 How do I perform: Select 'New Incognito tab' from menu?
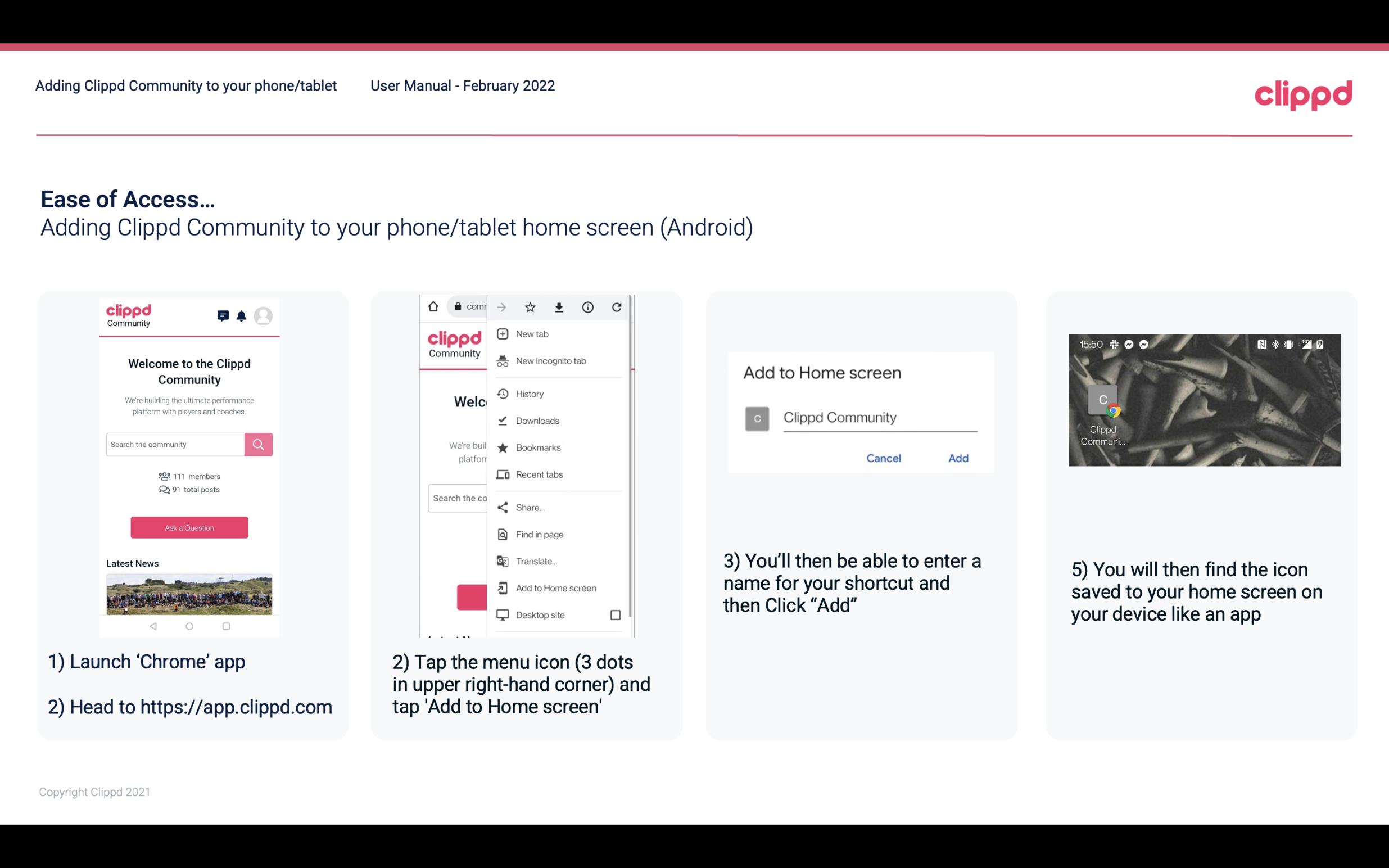[x=551, y=360]
